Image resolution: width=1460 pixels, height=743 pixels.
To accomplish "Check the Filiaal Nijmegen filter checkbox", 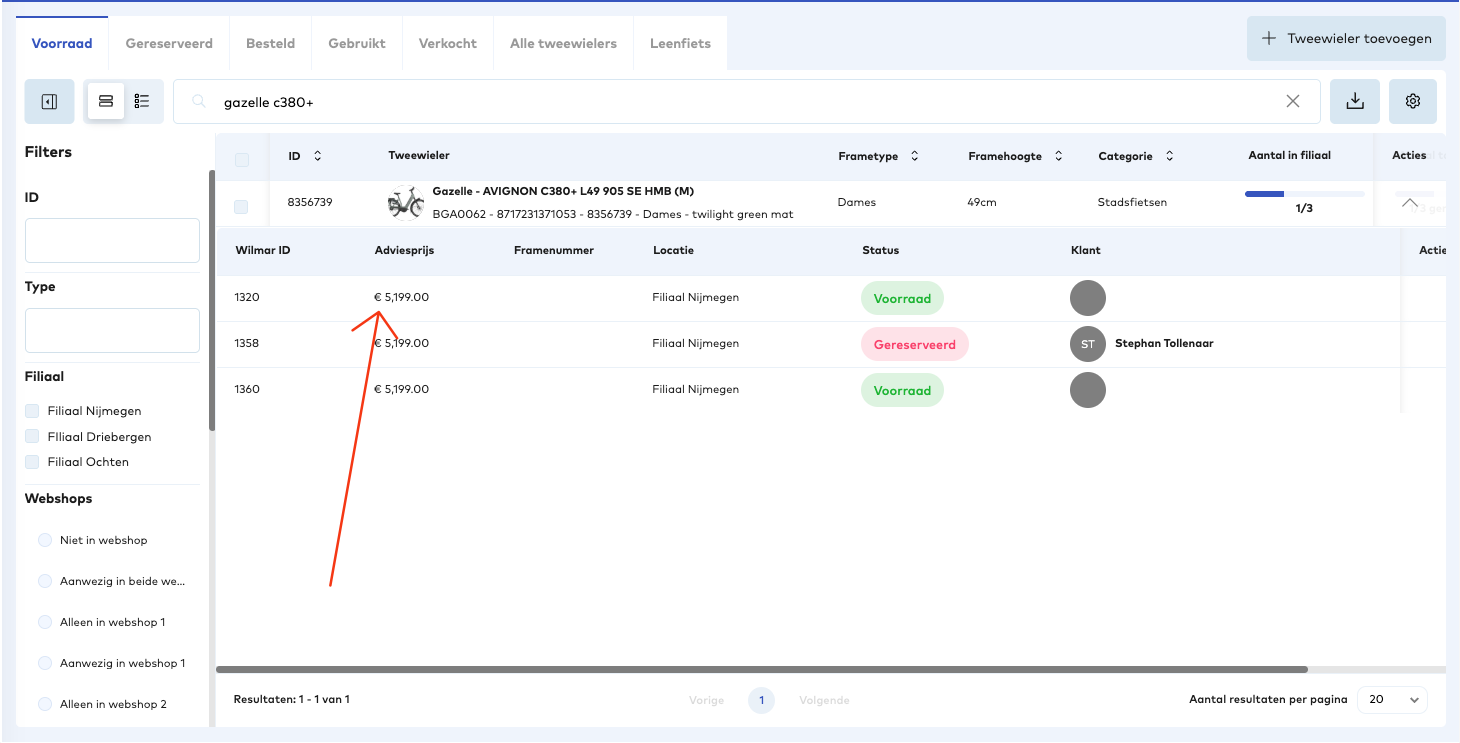I will coord(33,411).
